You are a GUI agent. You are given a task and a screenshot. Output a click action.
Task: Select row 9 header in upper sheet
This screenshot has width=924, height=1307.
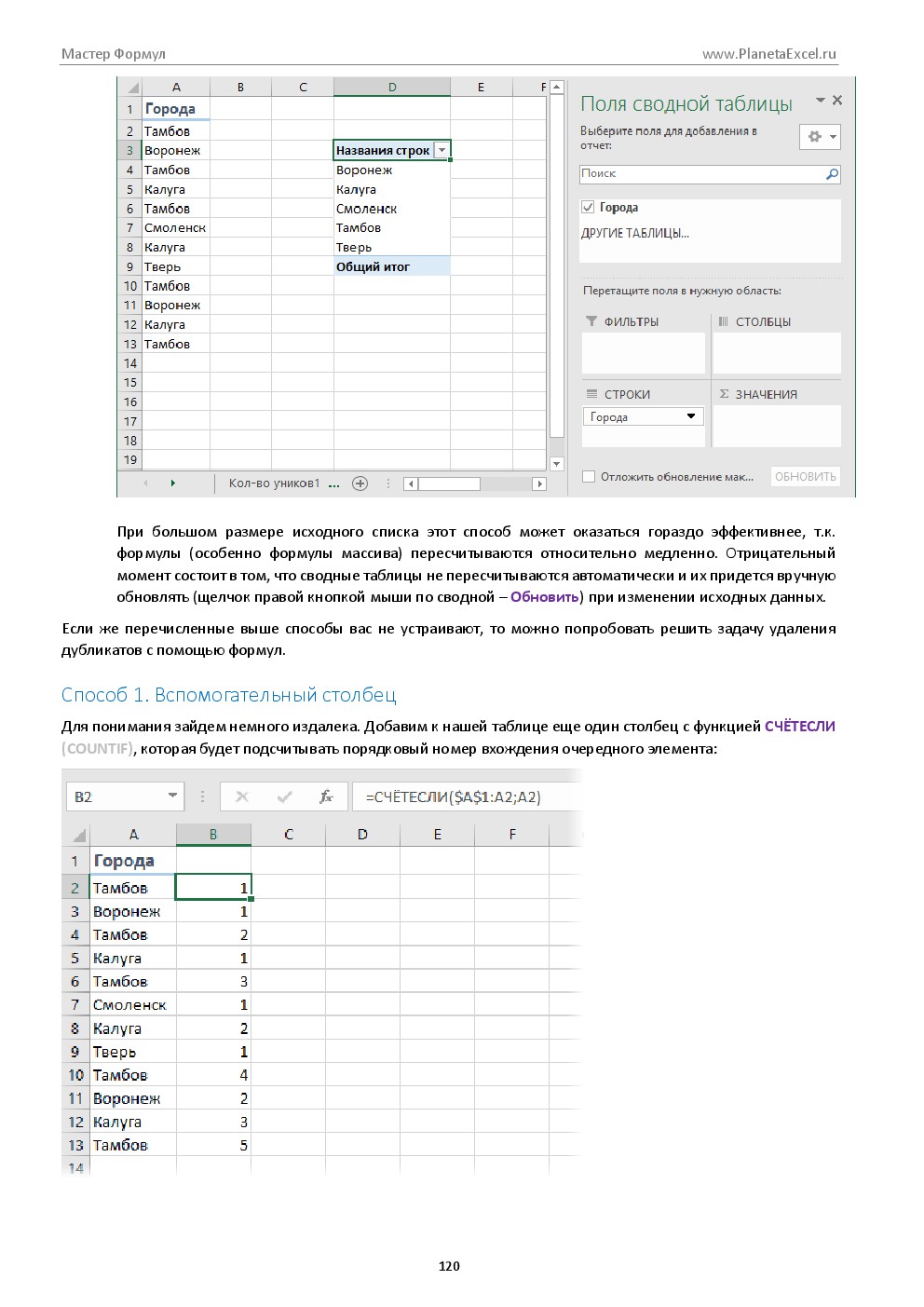pos(130,267)
